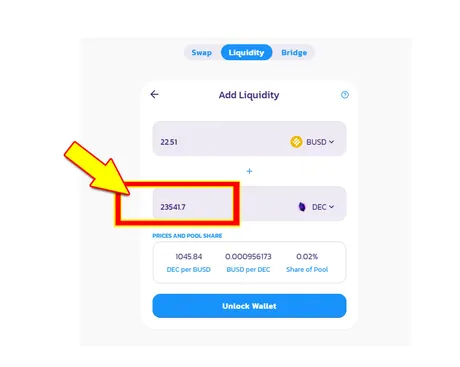Click the Prices and Pool Share label
460x367 pixels.
pyautogui.click(x=187, y=236)
